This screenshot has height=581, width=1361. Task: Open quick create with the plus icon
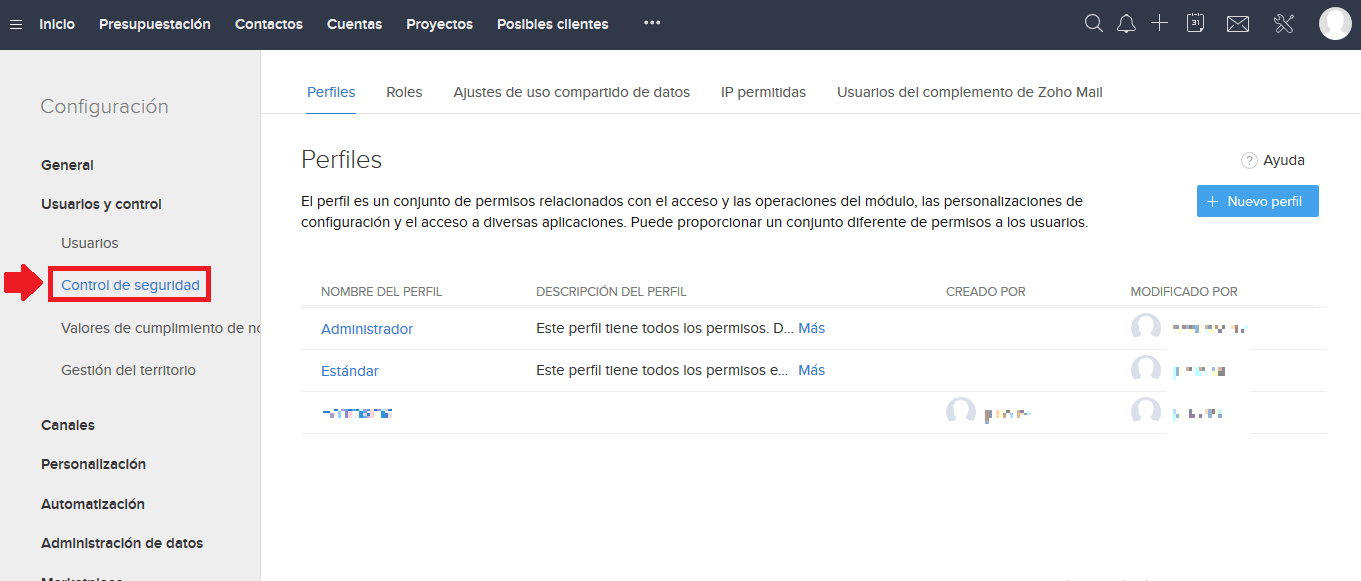pyautogui.click(x=1159, y=22)
